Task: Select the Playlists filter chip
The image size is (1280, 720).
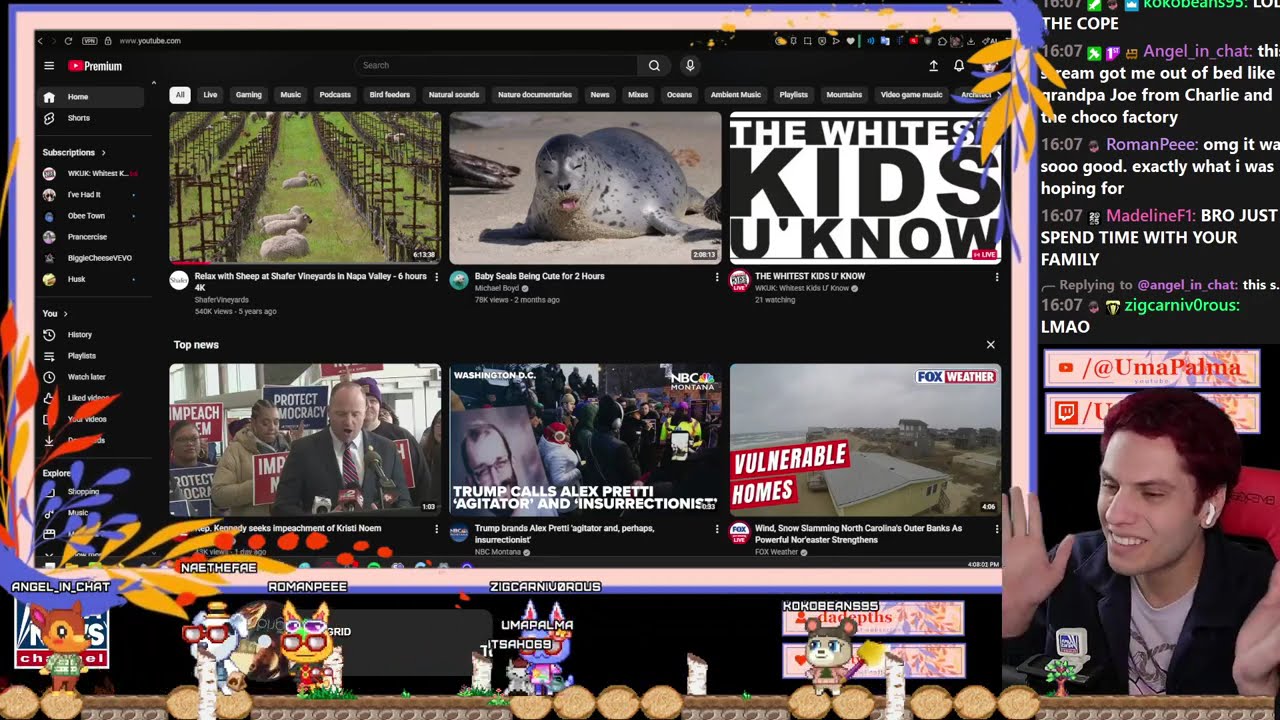Action: (793, 95)
